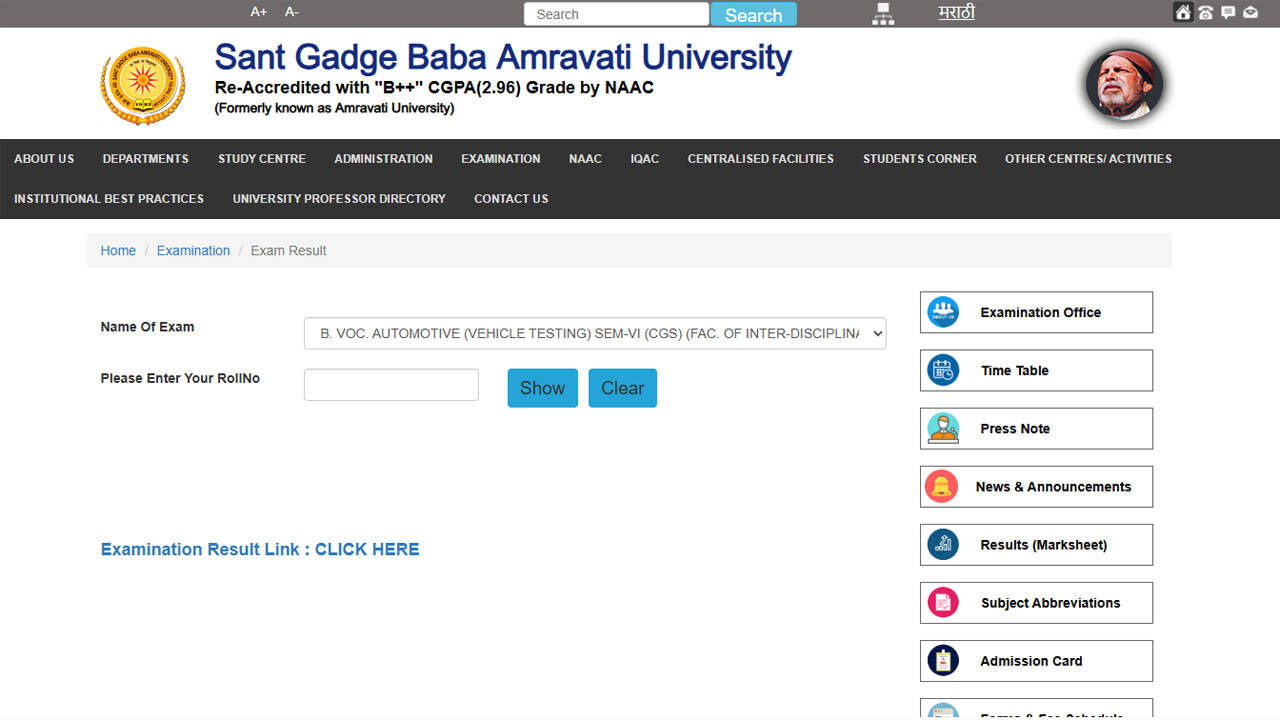Open the Students Corner menu

[920, 158]
